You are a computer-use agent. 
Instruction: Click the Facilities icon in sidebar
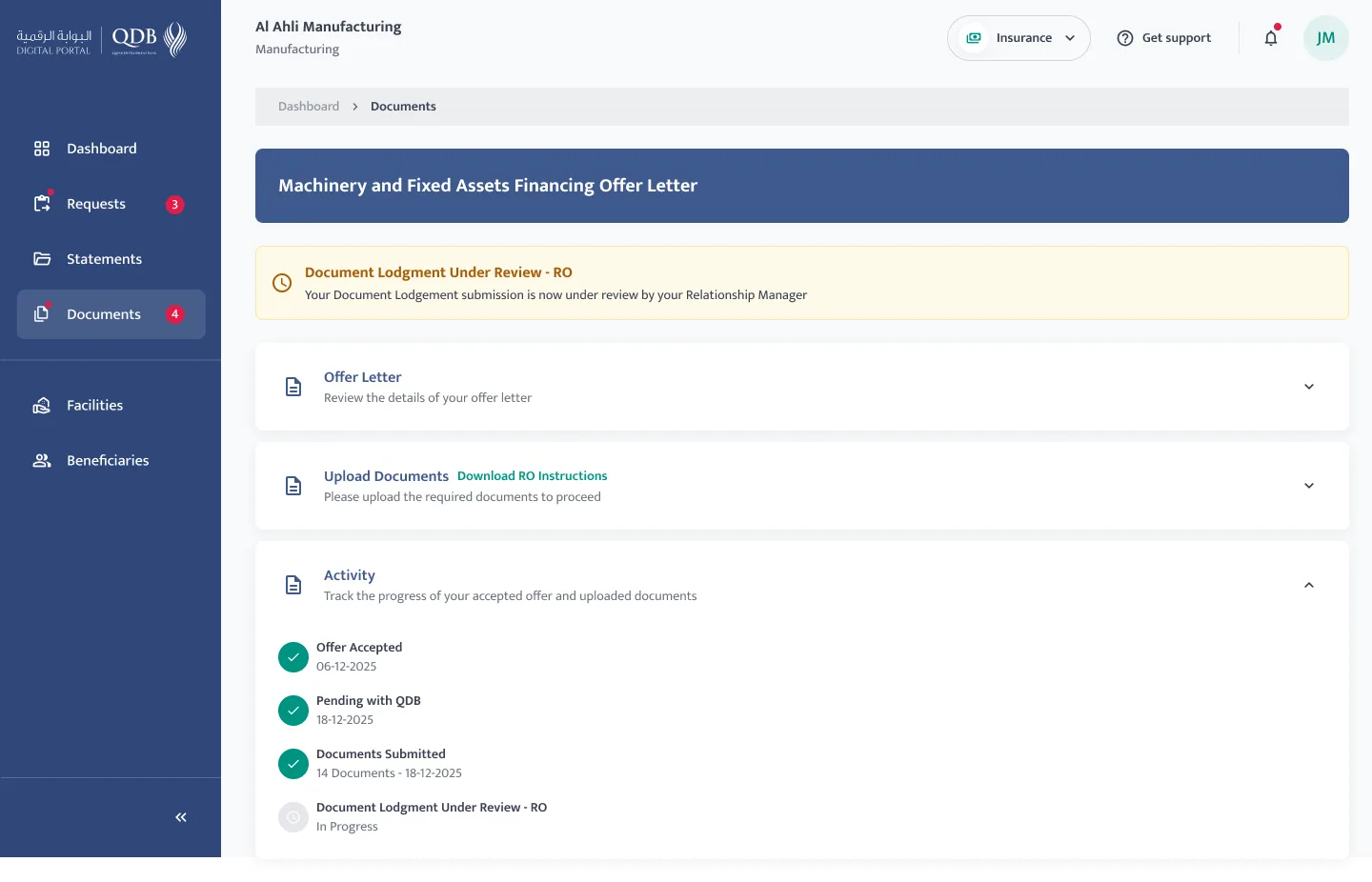tap(42, 406)
